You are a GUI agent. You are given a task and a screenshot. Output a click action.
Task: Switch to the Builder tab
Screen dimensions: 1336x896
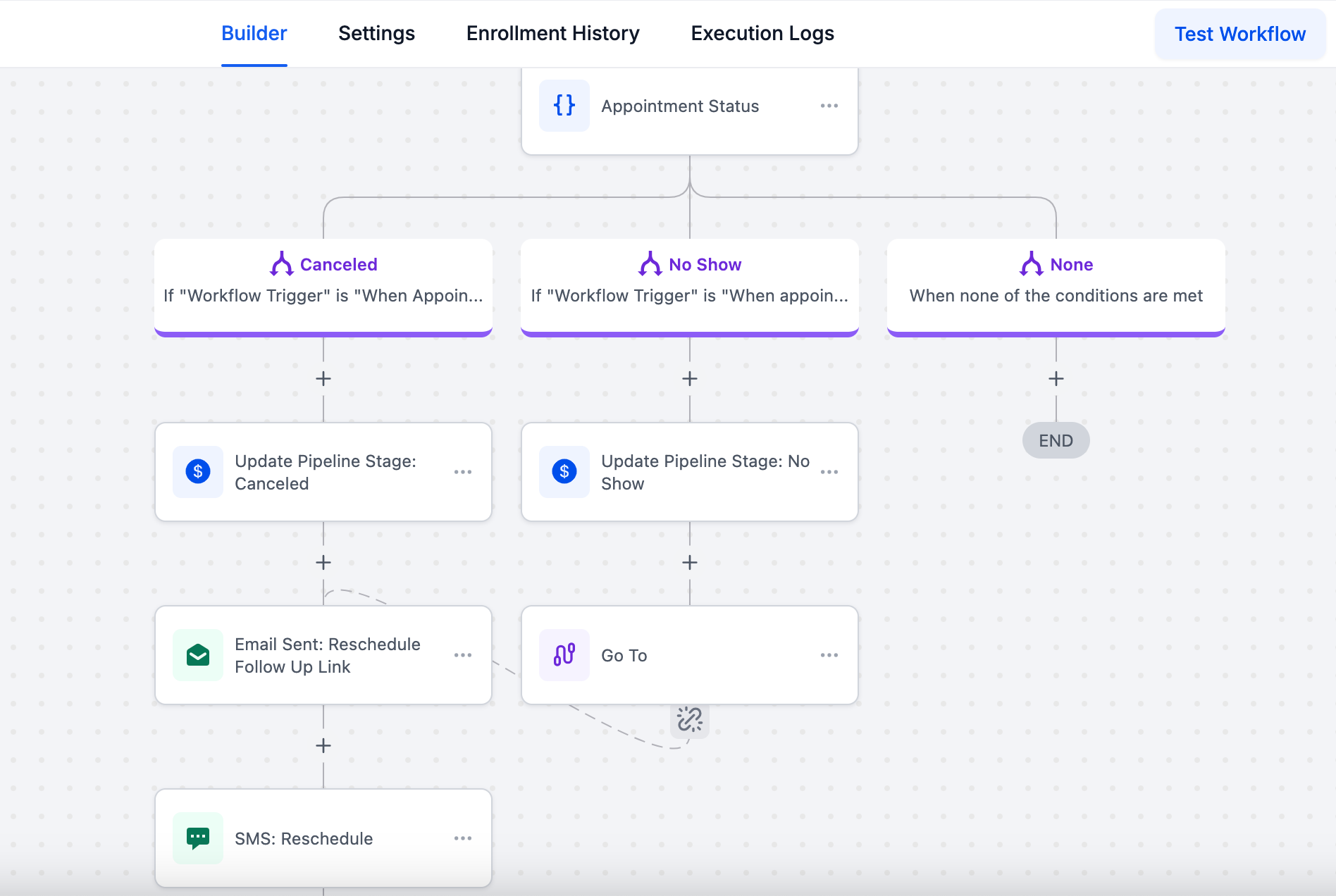tap(254, 34)
